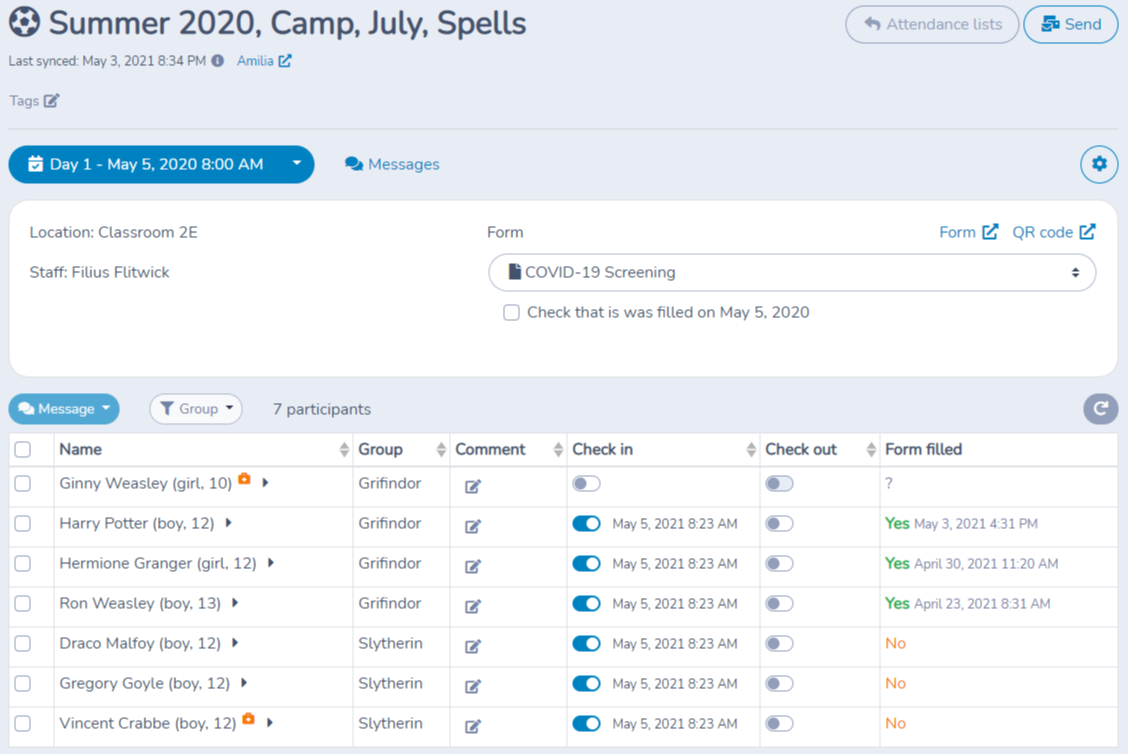The image size is (1129, 755).
Task: Open the Group filter dropdown
Action: tap(196, 408)
